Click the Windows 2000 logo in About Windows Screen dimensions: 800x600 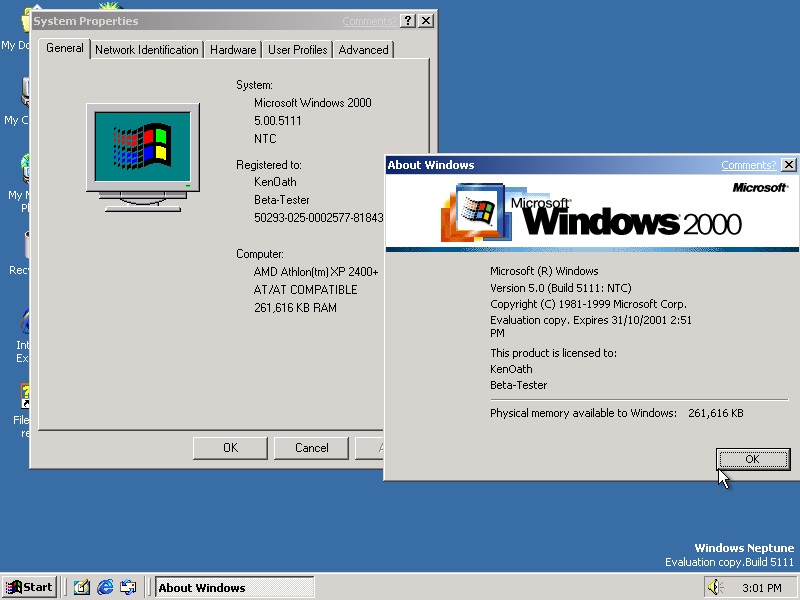point(592,213)
